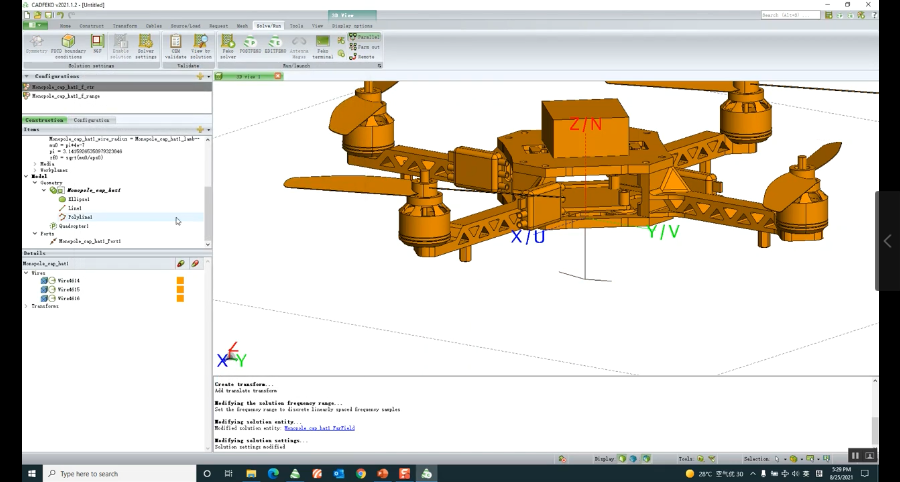
Task: Collapse the Monopole_cap_hat1 geometry node
Action: coord(44,189)
